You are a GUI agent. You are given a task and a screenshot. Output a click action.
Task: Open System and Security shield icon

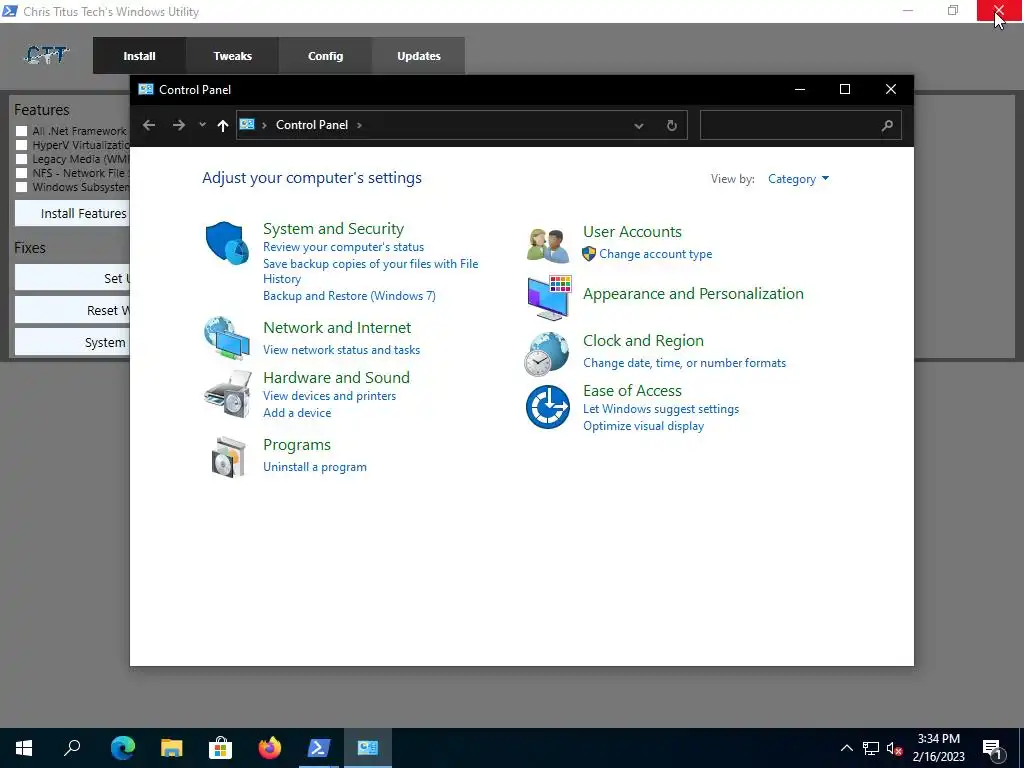[x=227, y=243]
